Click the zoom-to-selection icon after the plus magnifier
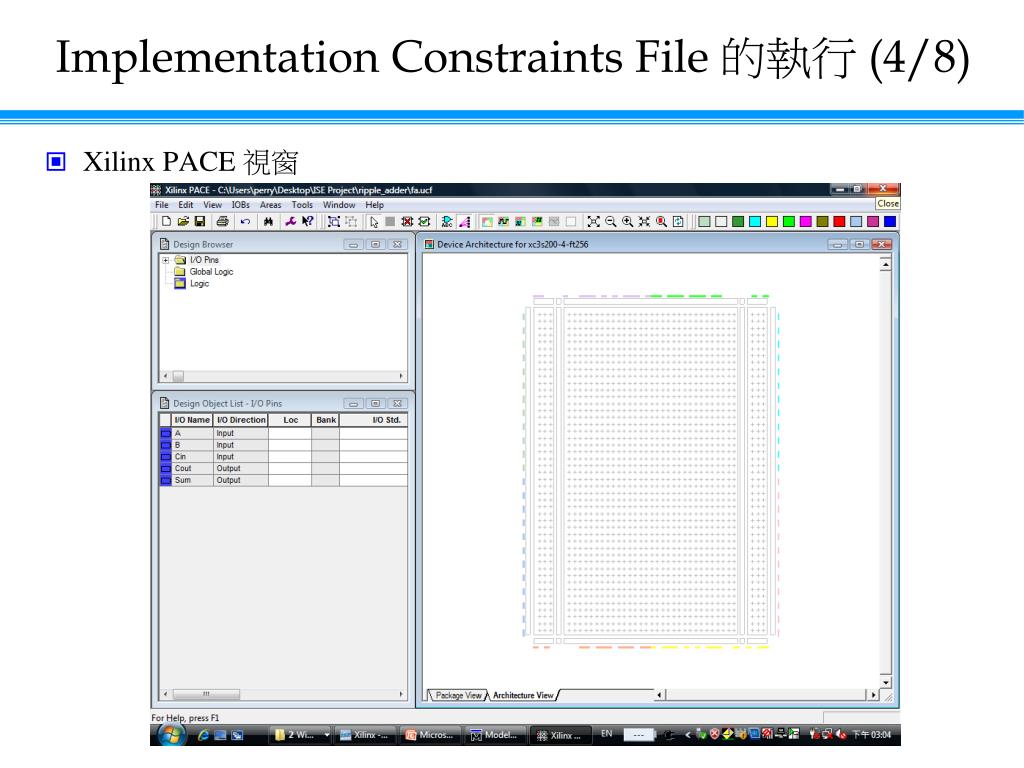This screenshot has height=768, width=1024. coord(645,222)
